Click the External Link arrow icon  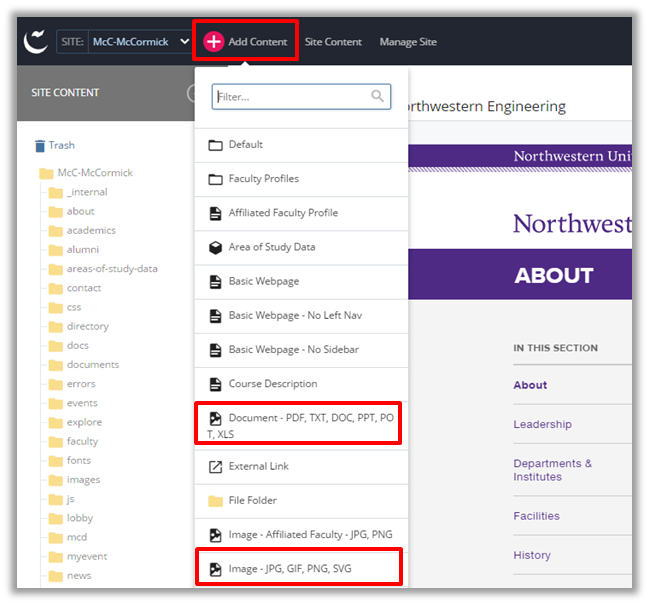215,467
